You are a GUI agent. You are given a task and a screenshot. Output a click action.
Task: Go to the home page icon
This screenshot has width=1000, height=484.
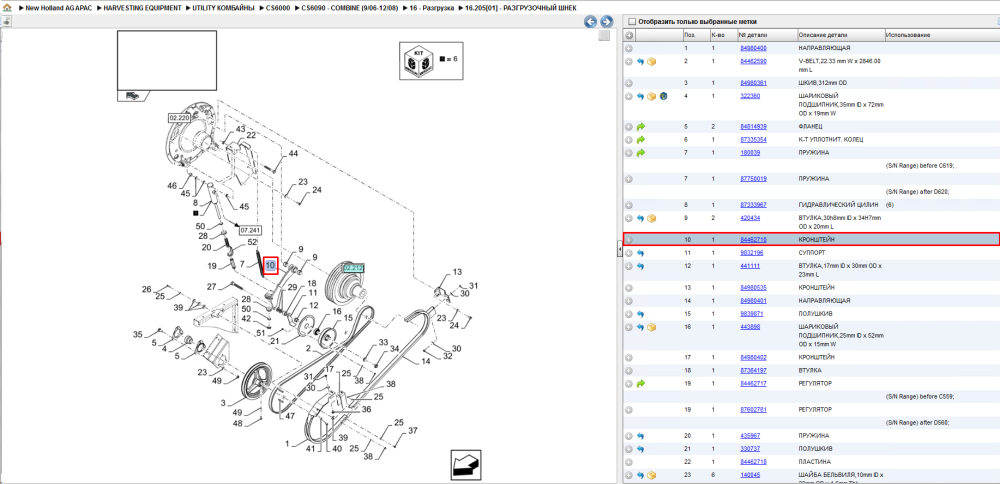pyautogui.click(x=6, y=8)
